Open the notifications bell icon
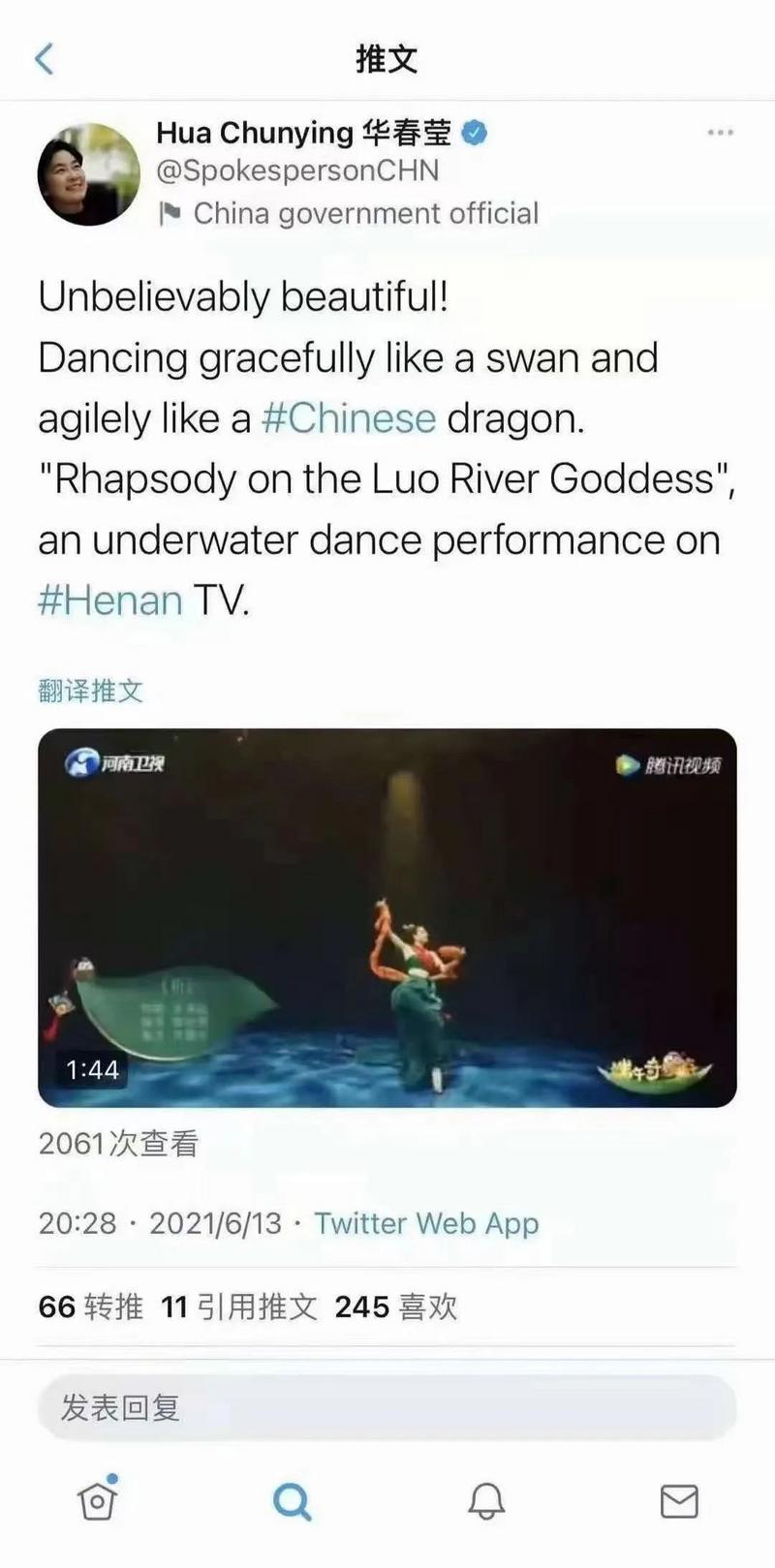Viewport: 775px width, 1568px height. (x=486, y=1501)
